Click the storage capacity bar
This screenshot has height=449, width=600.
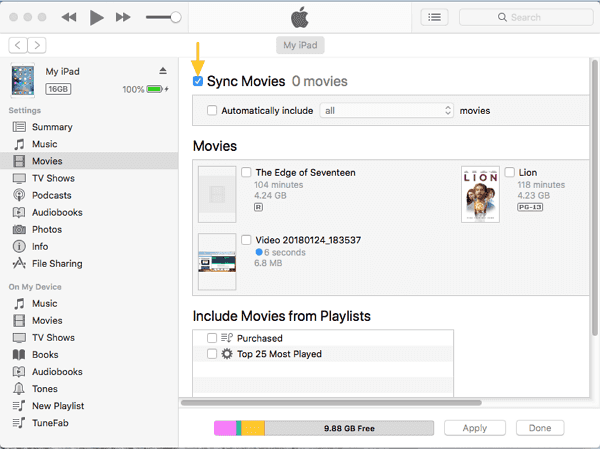tap(324, 428)
